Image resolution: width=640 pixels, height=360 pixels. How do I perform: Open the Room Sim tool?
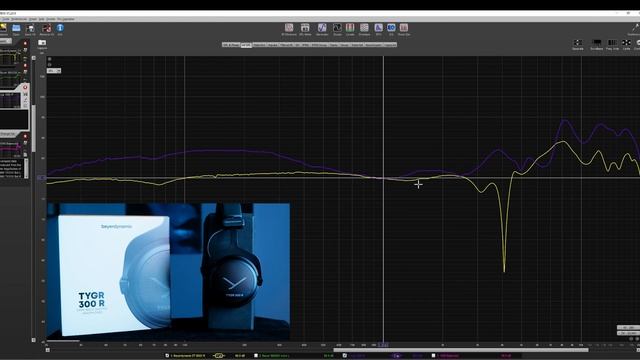(404, 29)
